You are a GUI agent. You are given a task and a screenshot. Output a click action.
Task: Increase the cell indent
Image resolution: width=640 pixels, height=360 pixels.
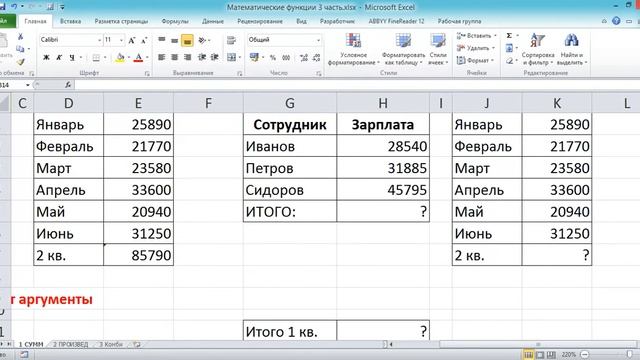pyautogui.click(x=214, y=58)
